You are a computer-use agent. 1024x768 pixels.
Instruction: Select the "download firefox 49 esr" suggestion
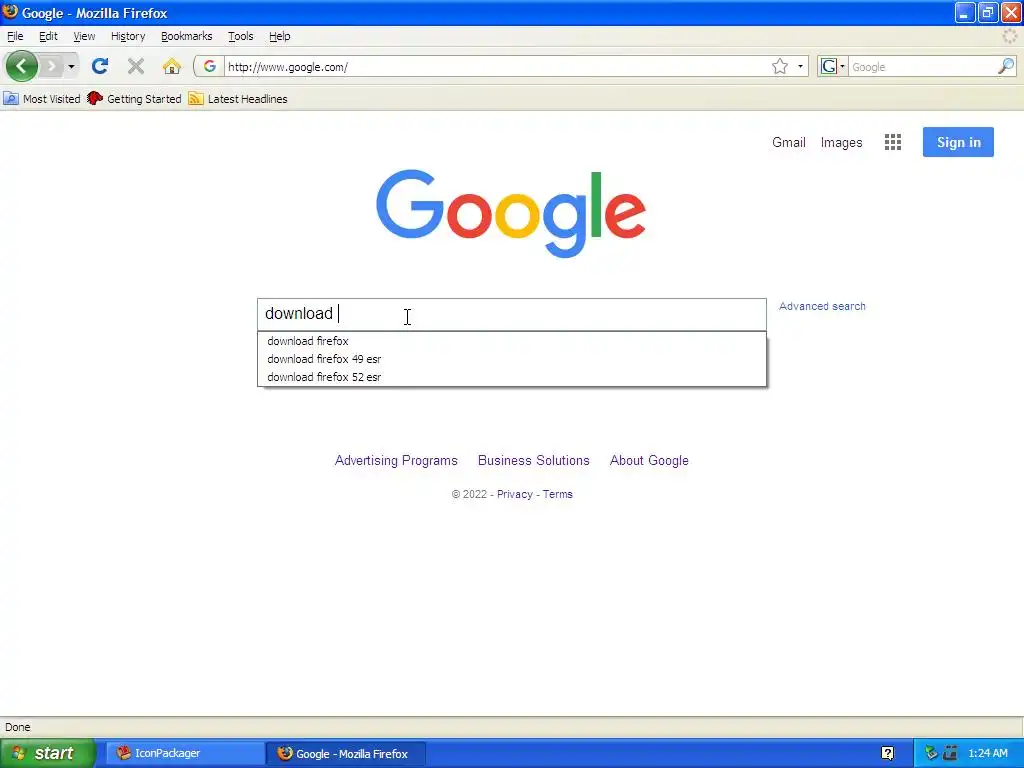[x=511, y=359]
